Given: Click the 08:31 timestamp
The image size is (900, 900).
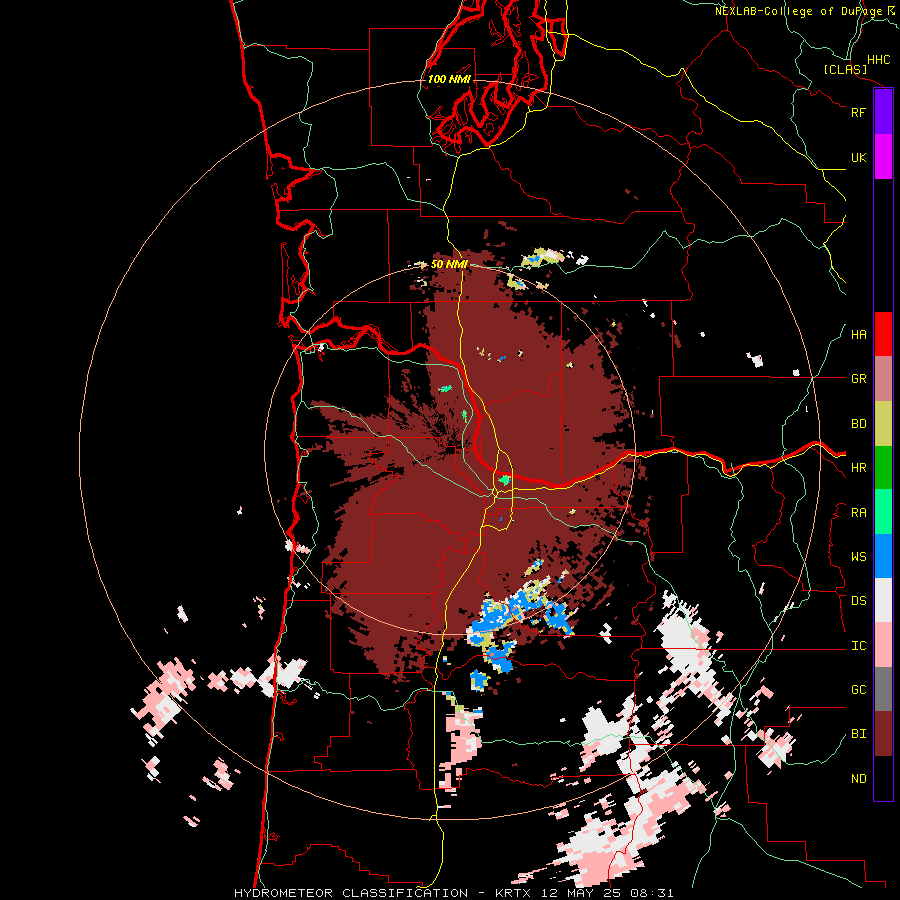Looking at the screenshot, I should click(x=653, y=893).
